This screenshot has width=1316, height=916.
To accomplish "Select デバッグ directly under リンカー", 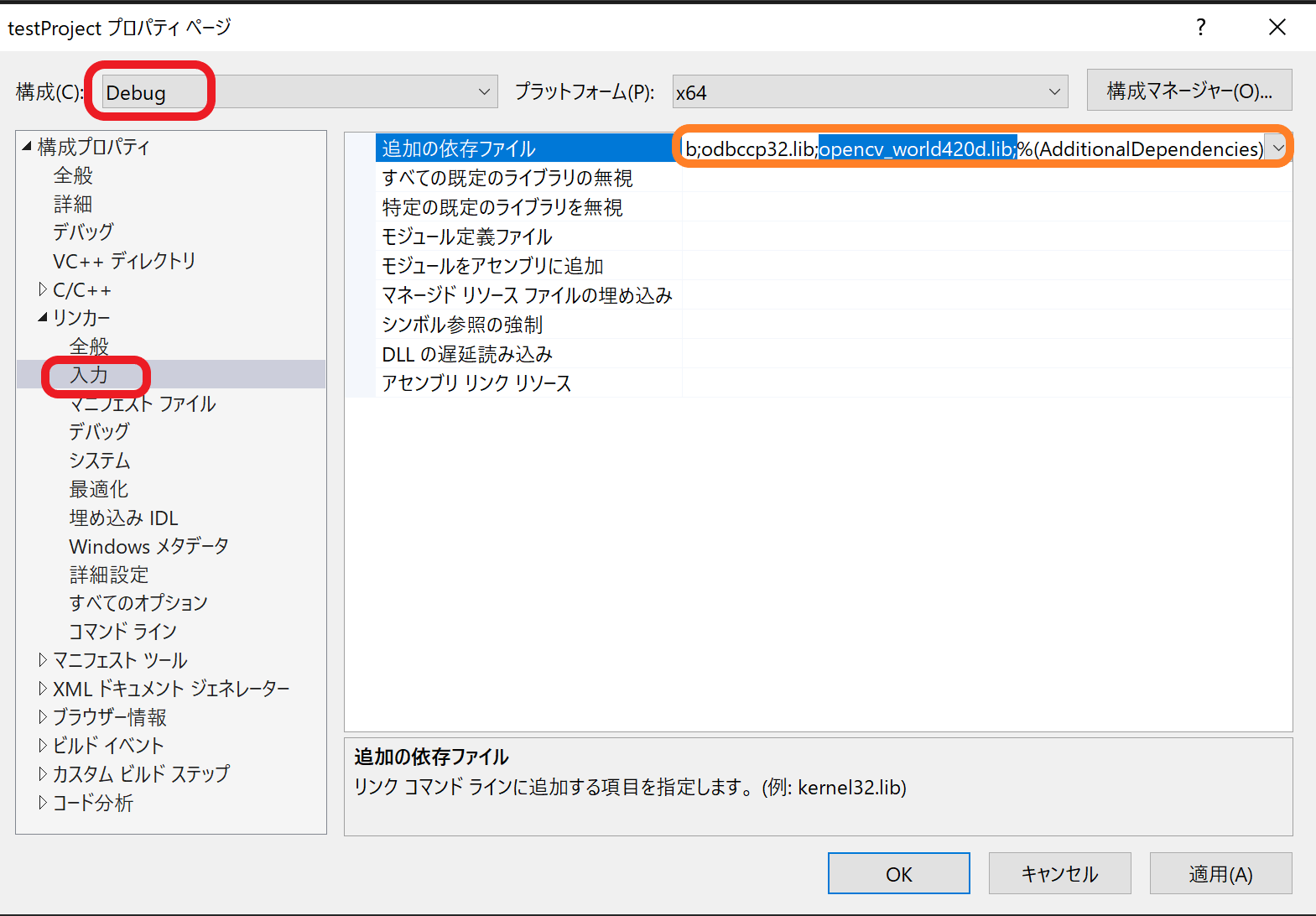I will 99,431.
